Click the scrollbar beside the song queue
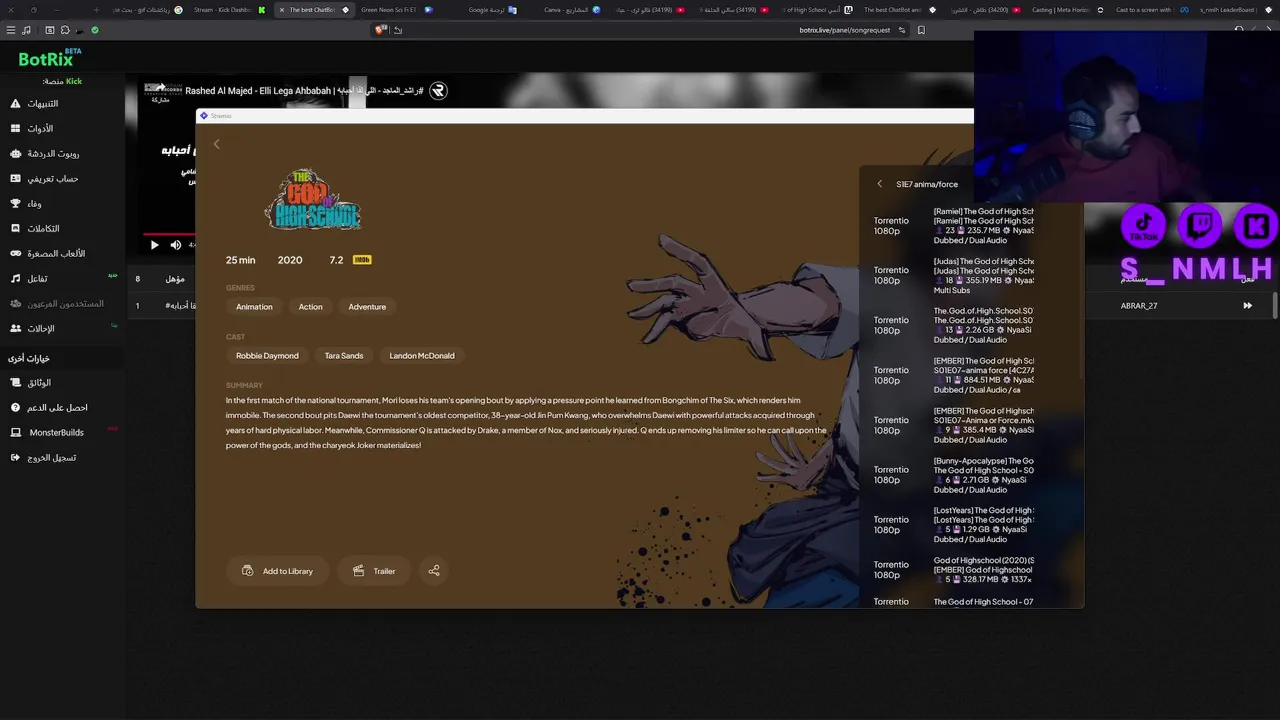1280x720 pixels. (x=1275, y=306)
